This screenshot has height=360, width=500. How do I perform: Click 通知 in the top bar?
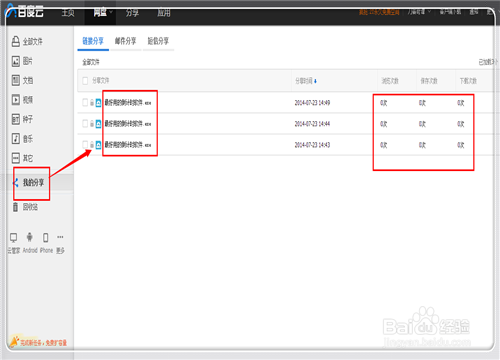[x=474, y=12]
